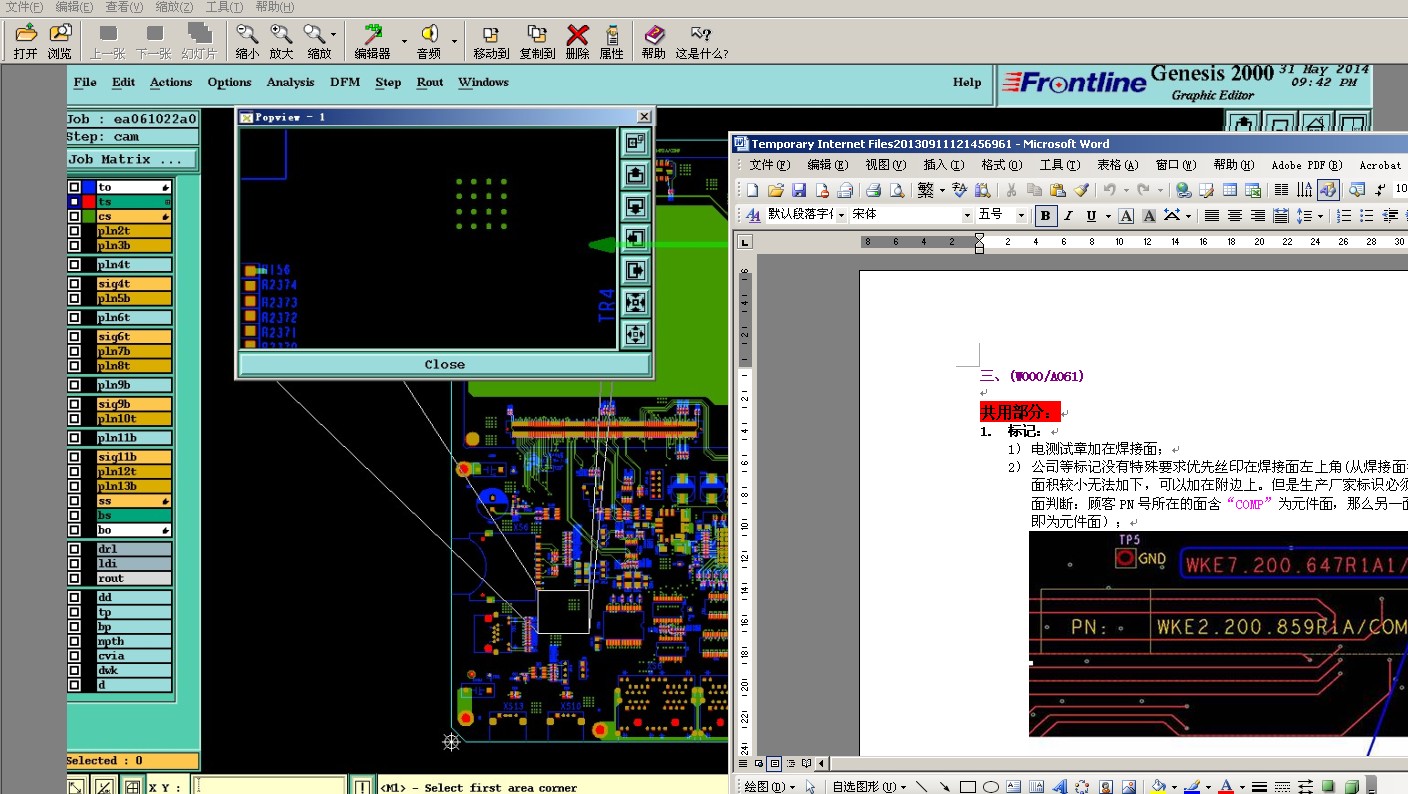Open the 插入(I) menu in Word

[x=943, y=165]
